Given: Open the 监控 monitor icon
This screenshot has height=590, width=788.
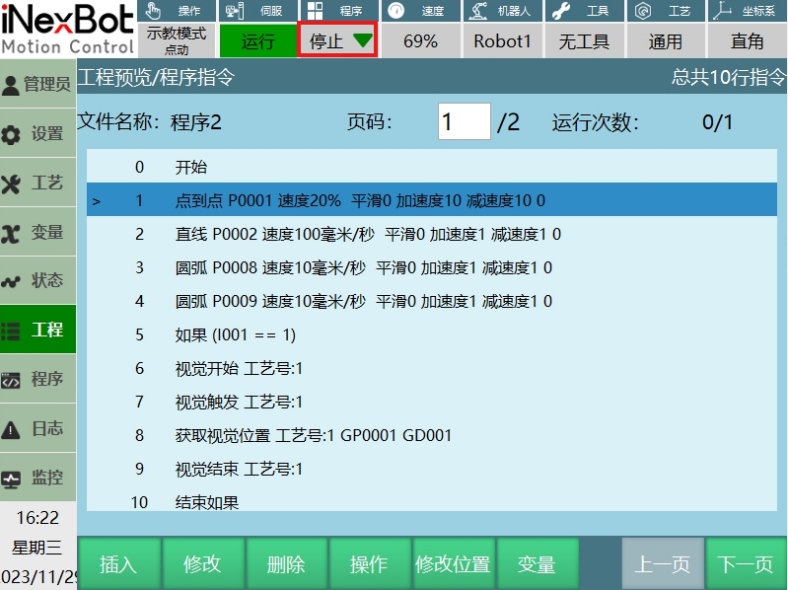Looking at the screenshot, I should click(11, 478).
